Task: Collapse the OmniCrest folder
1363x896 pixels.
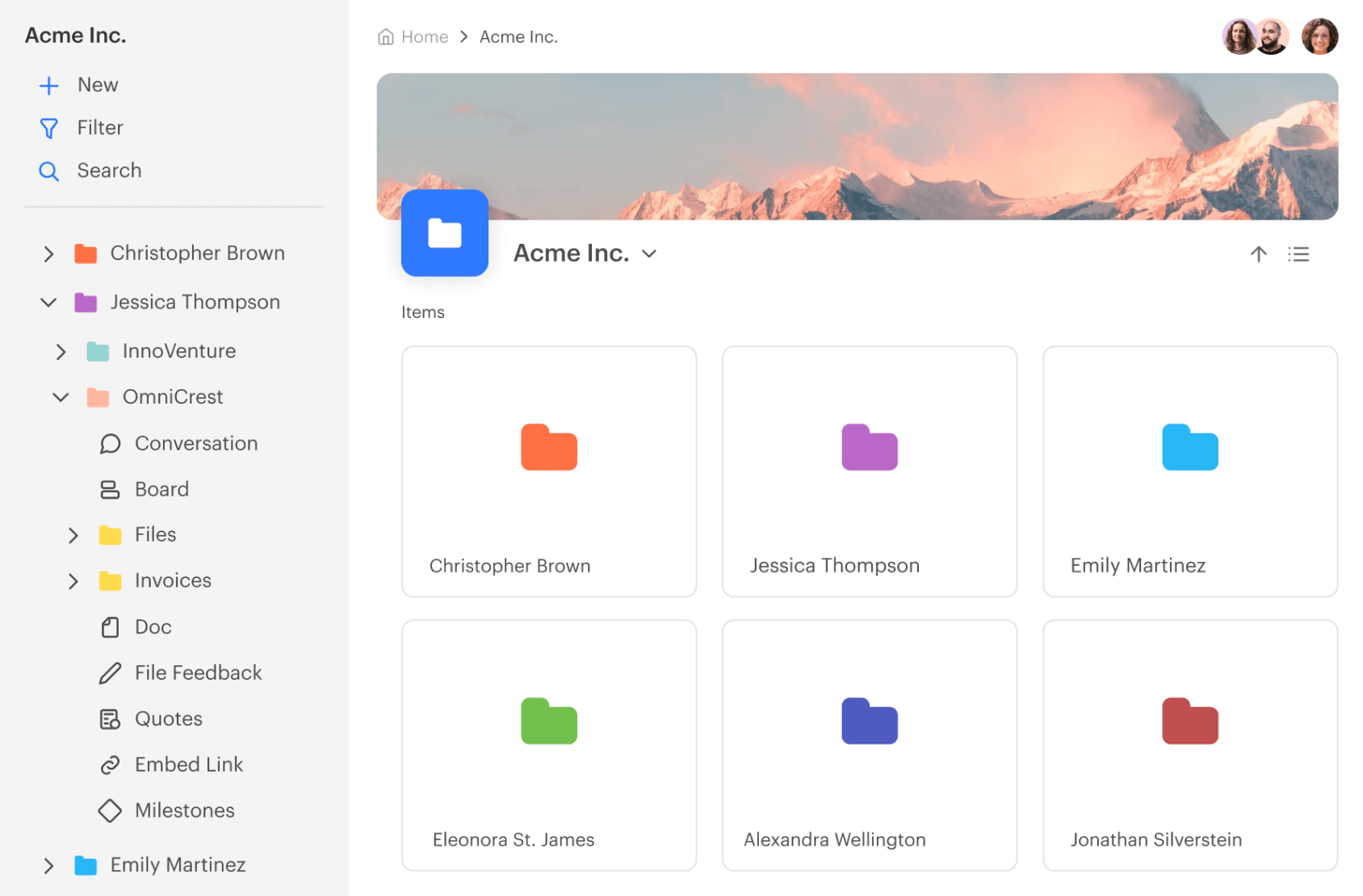Action: 60,396
